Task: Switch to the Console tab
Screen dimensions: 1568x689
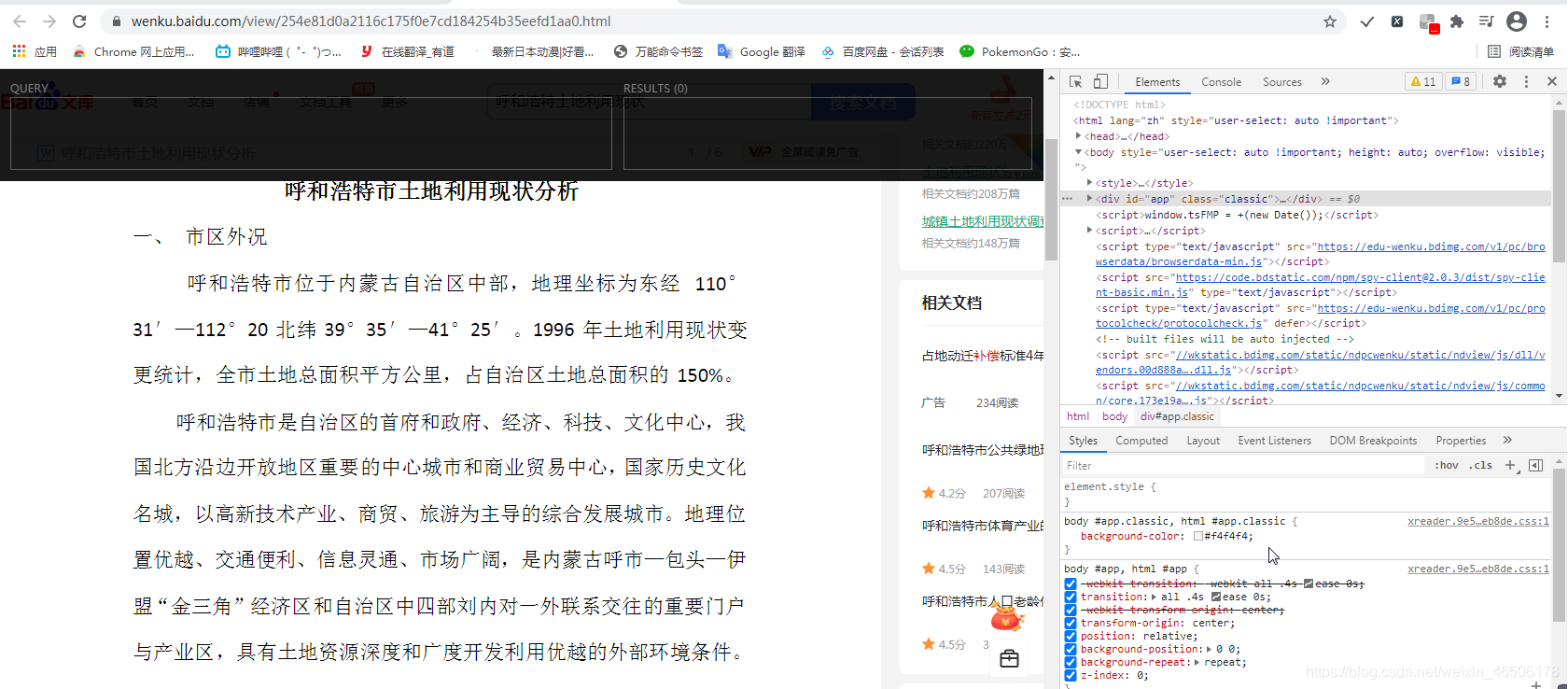Action: [1221, 82]
